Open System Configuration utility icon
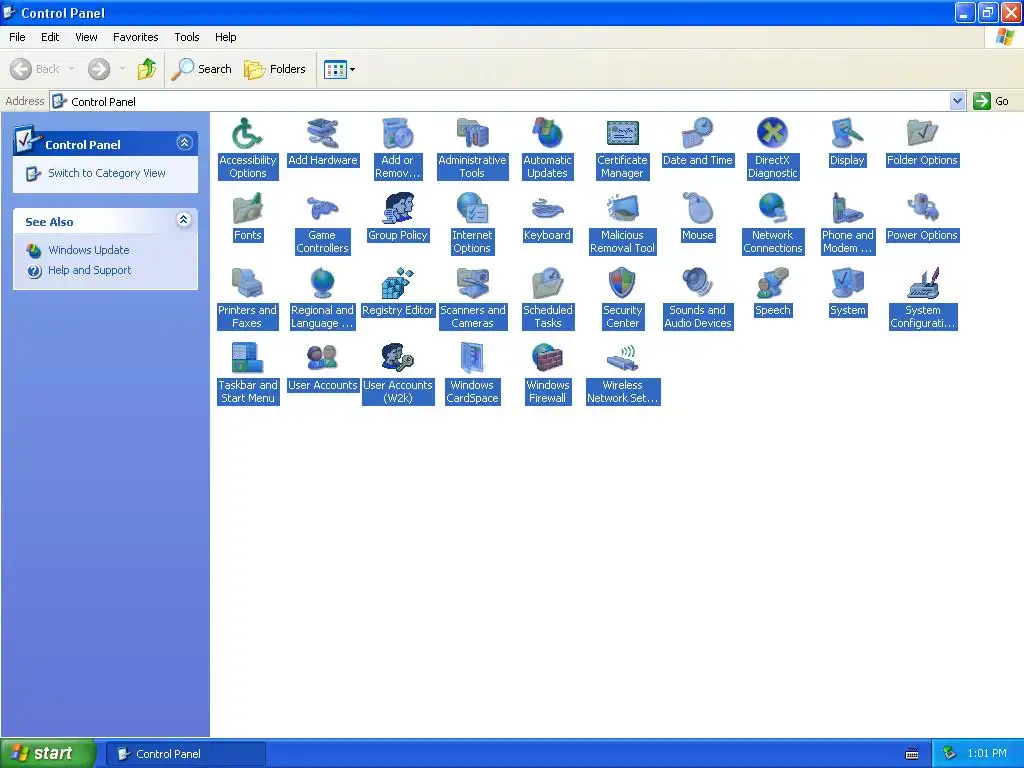Viewport: 1024px width, 768px height. point(922,284)
